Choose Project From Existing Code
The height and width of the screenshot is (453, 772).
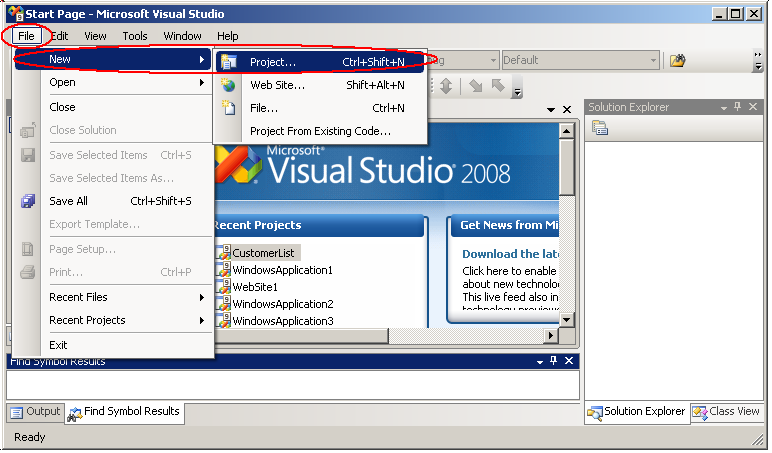pyautogui.click(x=320, y=131)
